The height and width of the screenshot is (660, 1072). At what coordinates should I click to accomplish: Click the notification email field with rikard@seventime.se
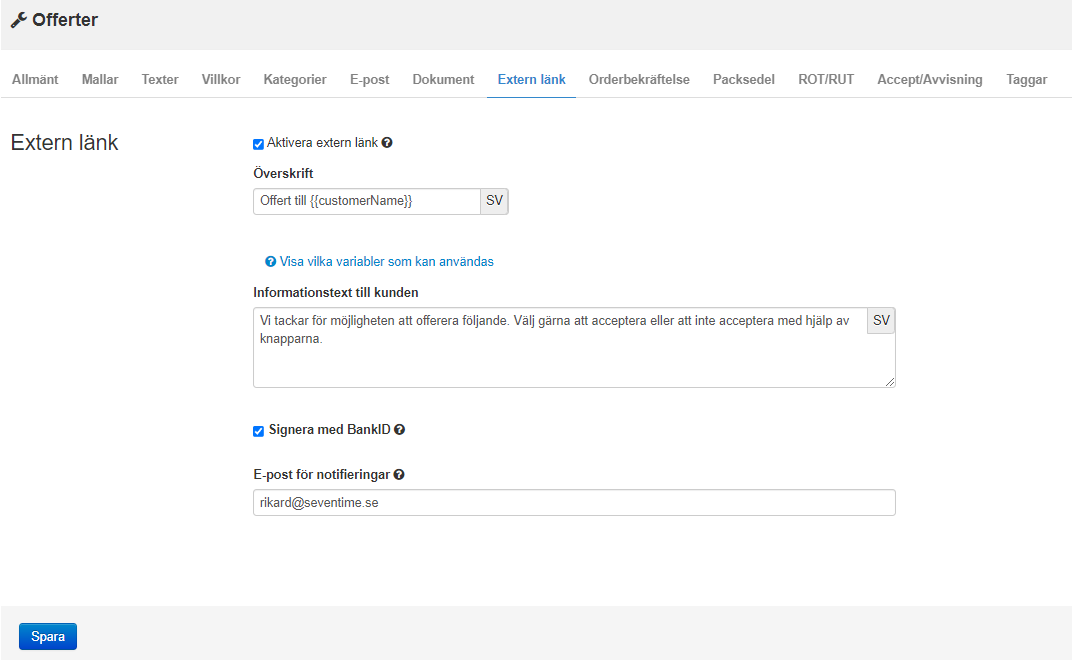(x=574, y=503)
